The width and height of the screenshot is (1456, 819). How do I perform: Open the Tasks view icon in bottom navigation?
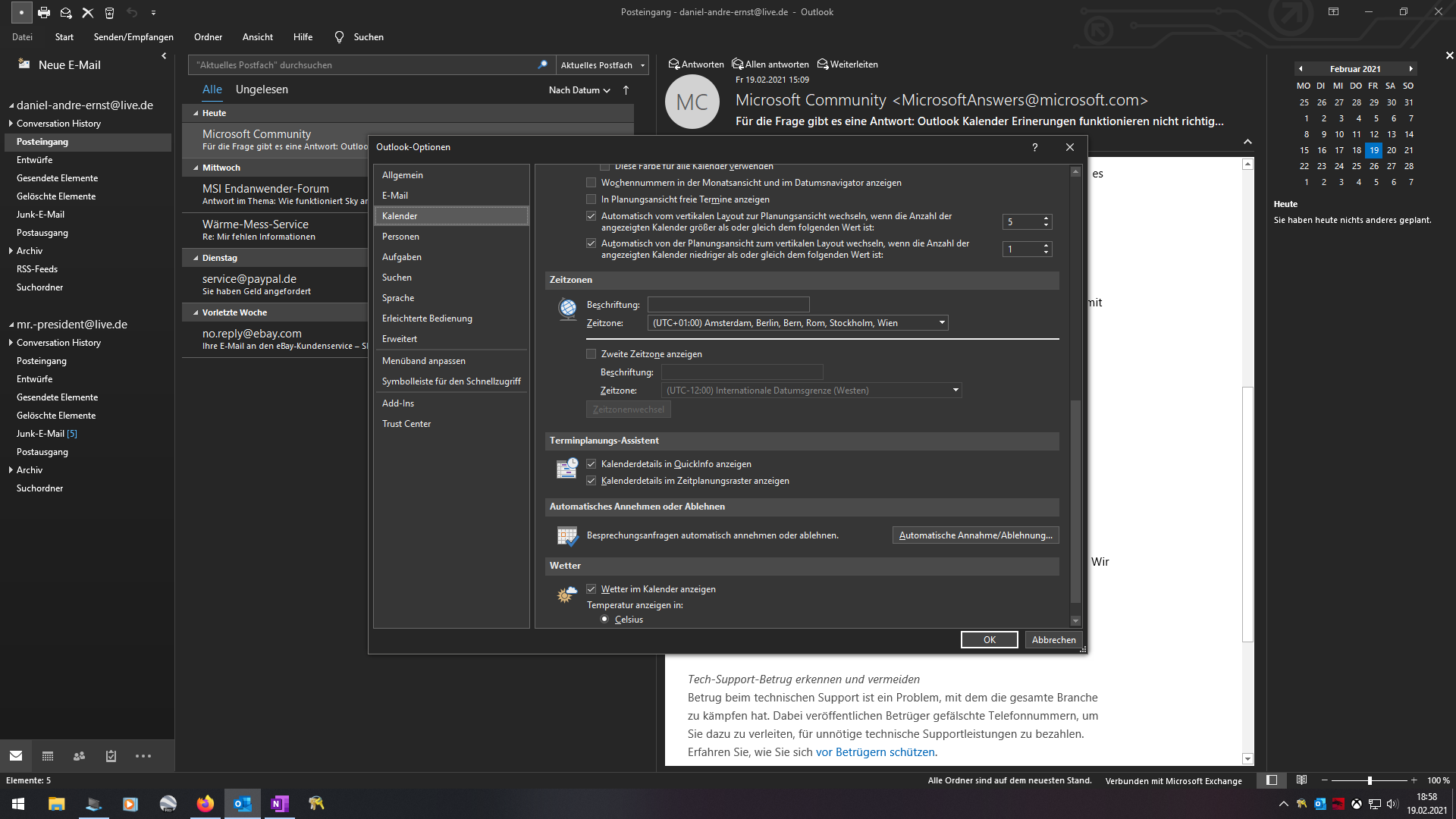(111, 756)
